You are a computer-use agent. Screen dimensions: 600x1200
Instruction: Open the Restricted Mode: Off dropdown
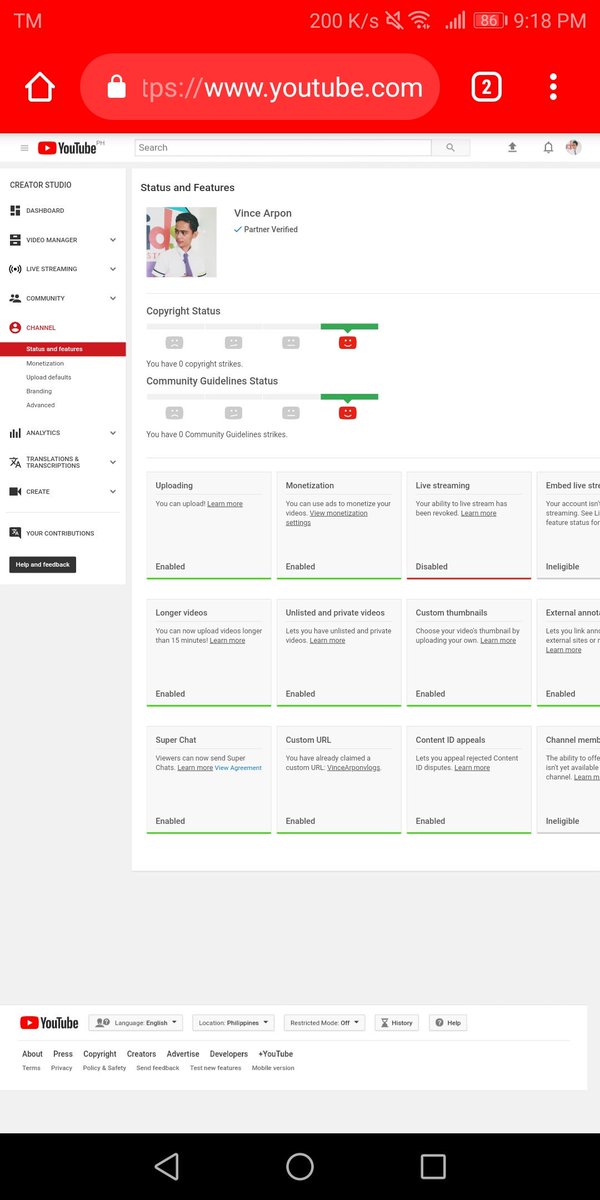coord(324,1023)
